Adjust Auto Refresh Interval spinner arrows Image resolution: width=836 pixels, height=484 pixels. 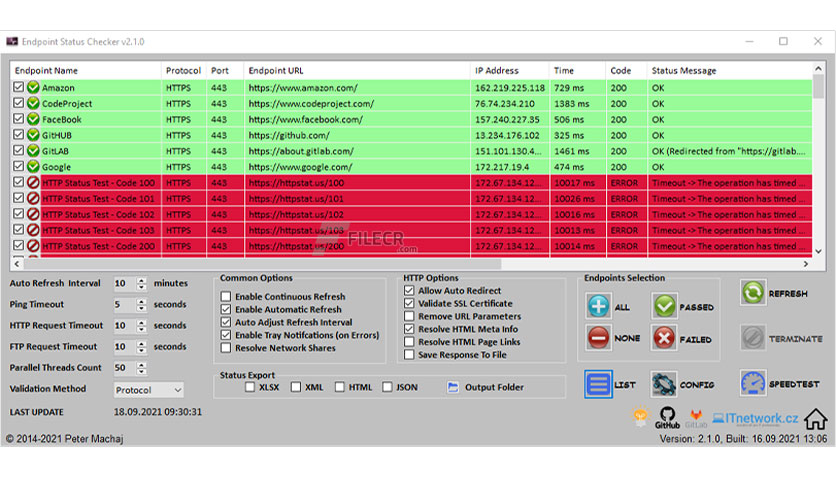[141, 283]
